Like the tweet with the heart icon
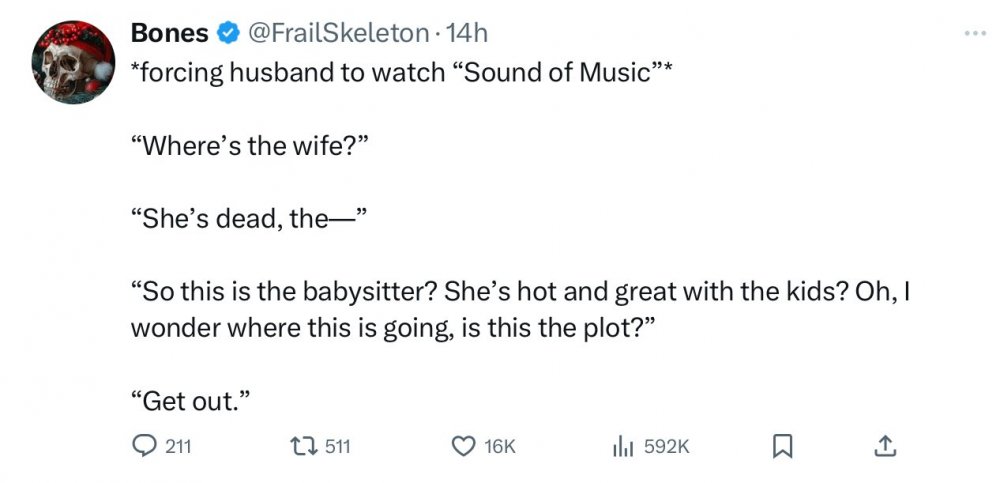Screen dimensions: 1000x483 click(464, 448)
